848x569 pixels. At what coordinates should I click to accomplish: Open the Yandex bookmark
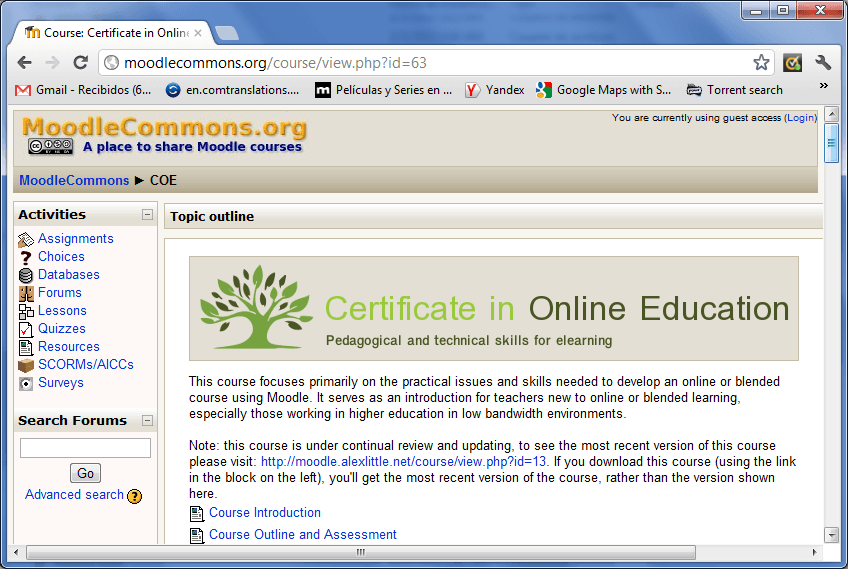494,90
